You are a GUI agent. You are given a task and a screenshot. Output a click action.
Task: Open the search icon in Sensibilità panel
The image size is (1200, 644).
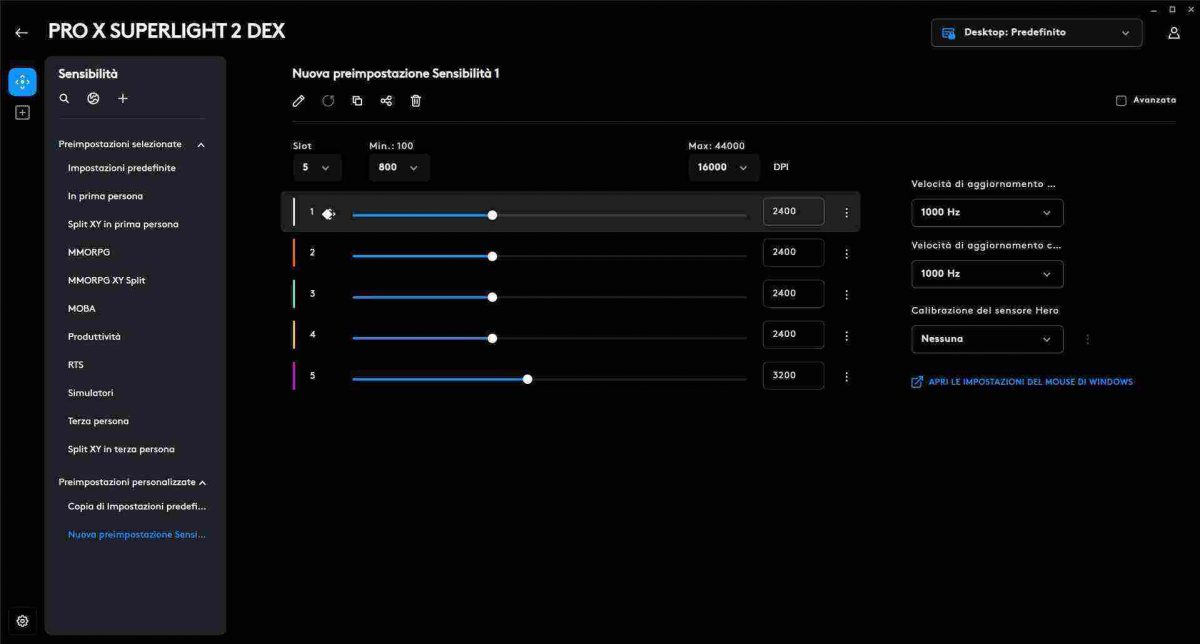coord(64,99)
